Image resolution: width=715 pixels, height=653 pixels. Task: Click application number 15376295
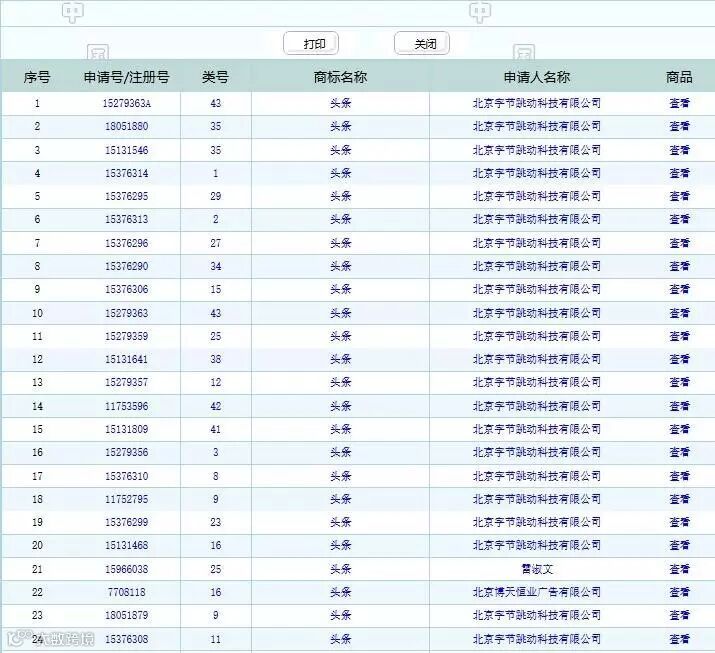(x=127, y=196)
